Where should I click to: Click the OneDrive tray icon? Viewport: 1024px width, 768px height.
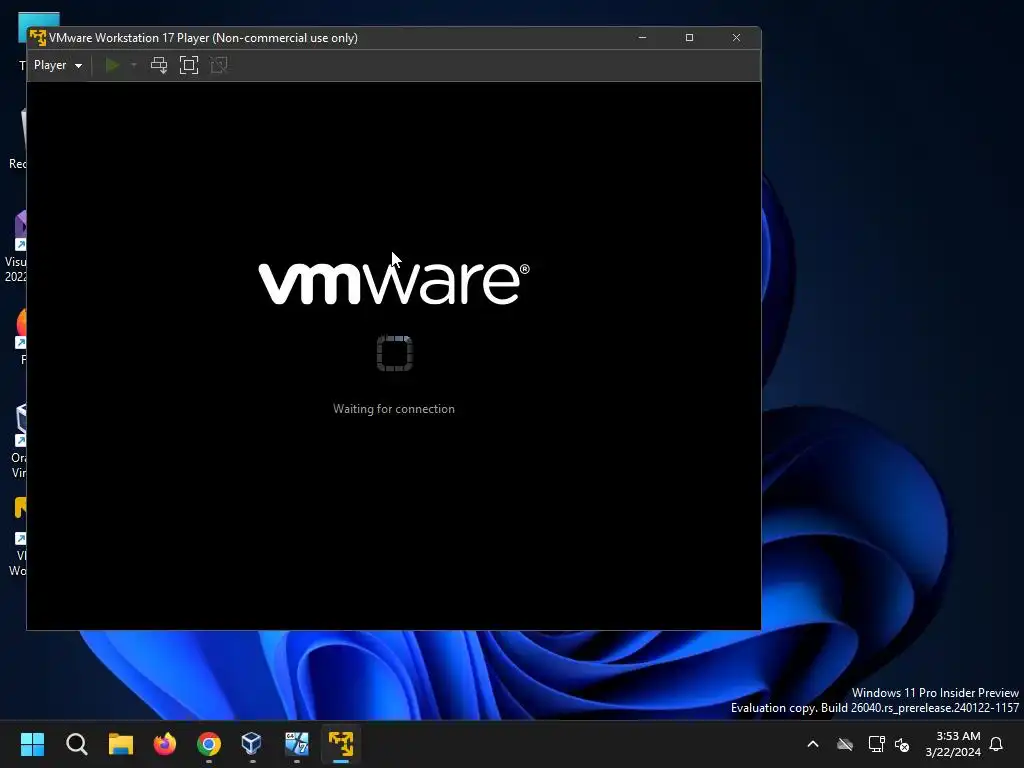(x=845, y=744)
